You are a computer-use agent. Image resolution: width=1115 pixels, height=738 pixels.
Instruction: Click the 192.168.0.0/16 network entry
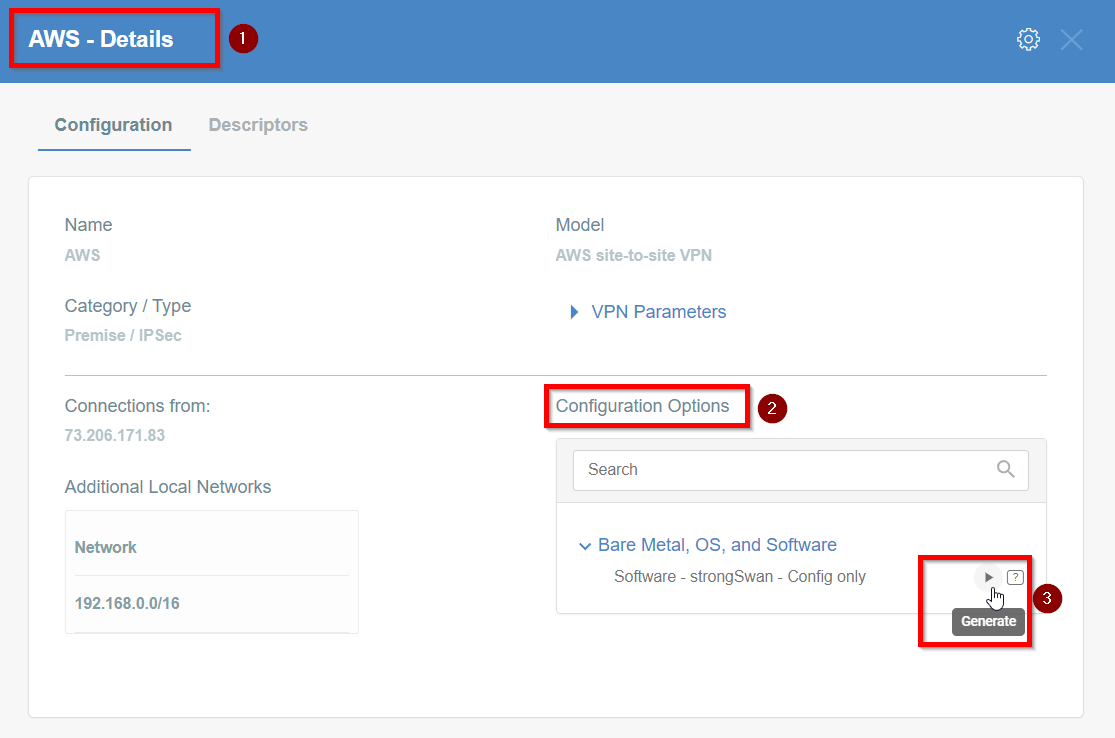tap(127, 604)
